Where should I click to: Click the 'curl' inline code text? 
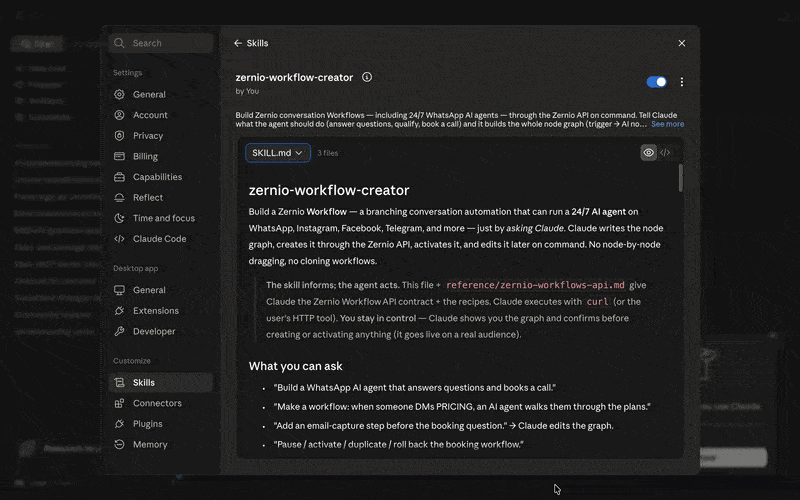597,302
